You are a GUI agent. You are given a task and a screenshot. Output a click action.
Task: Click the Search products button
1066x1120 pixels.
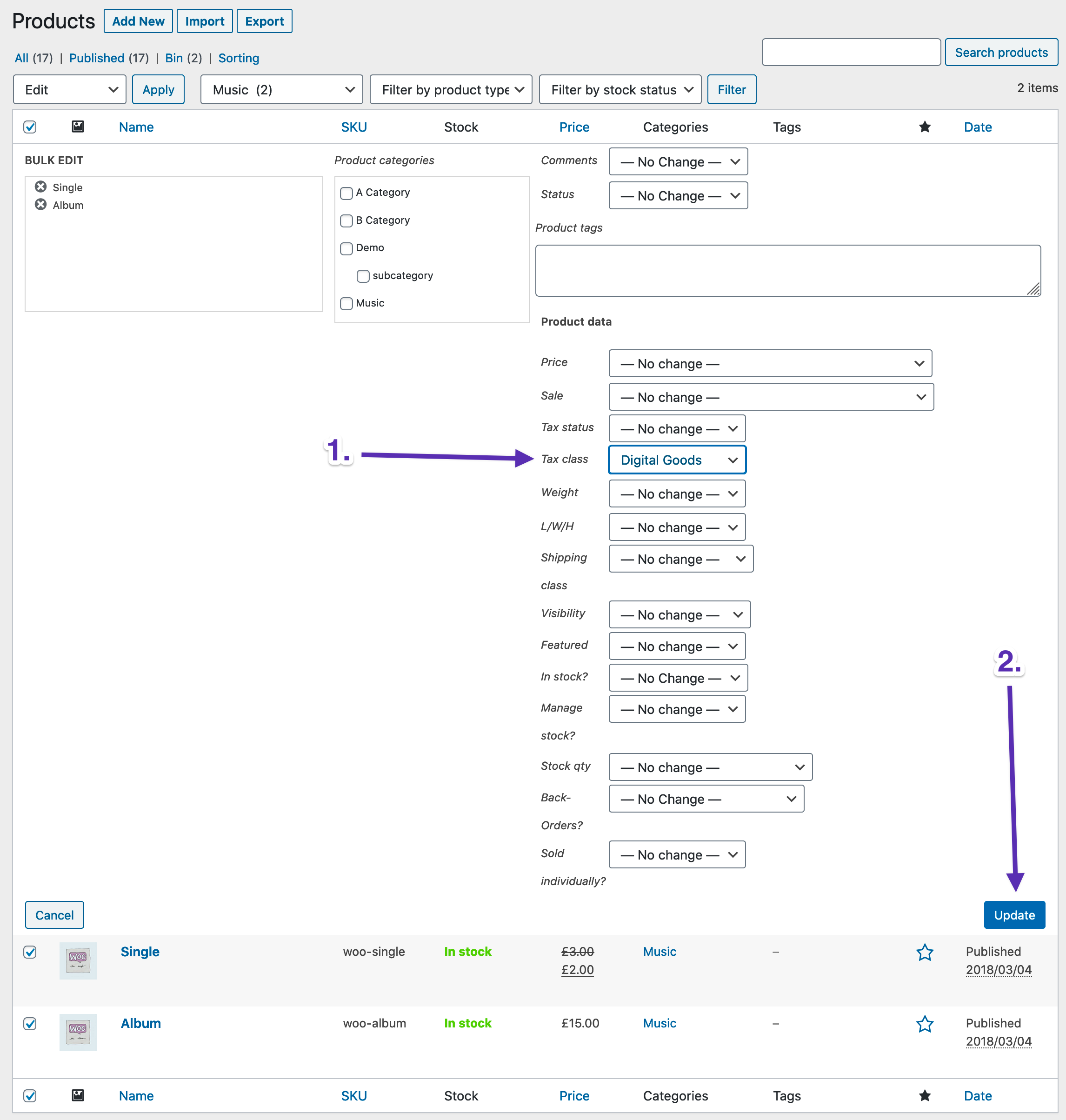[x=1001, y=52]
